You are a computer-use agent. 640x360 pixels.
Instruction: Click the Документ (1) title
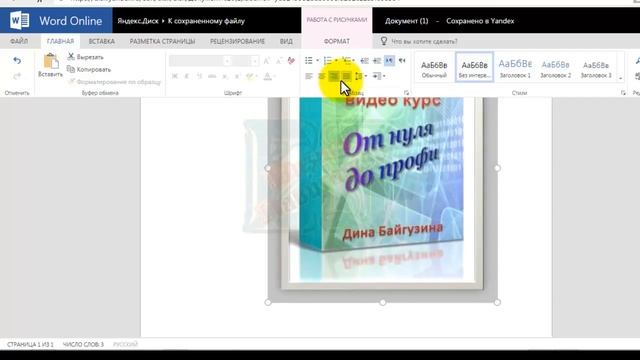pos(407,21)
